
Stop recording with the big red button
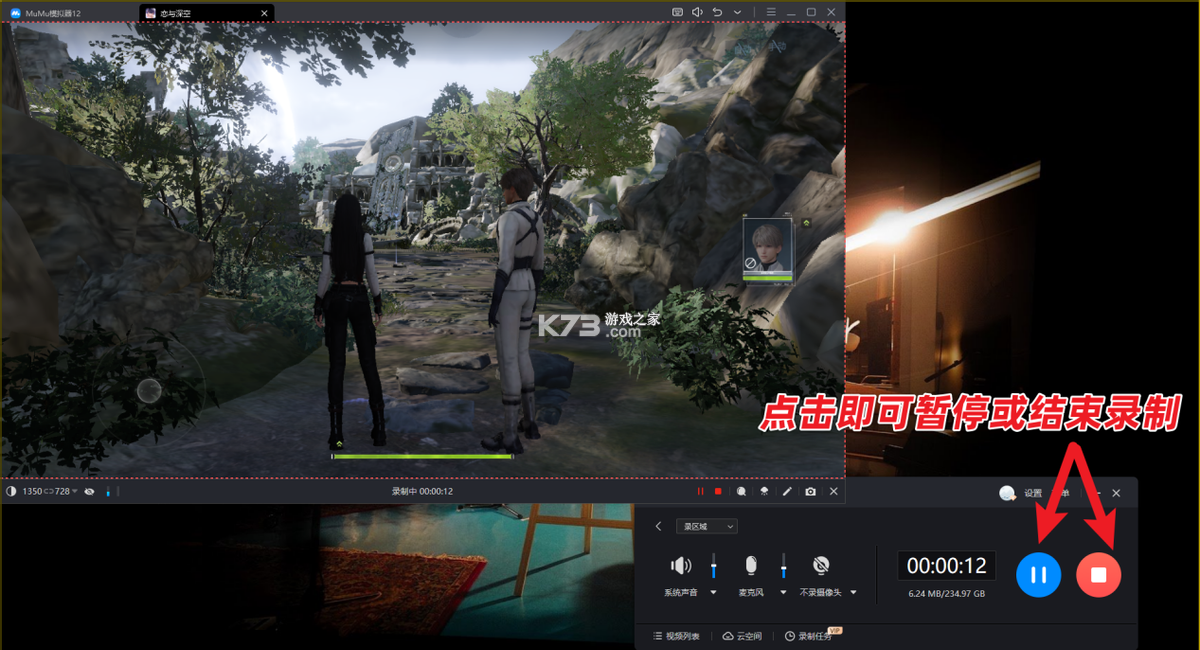(1098, 575)
